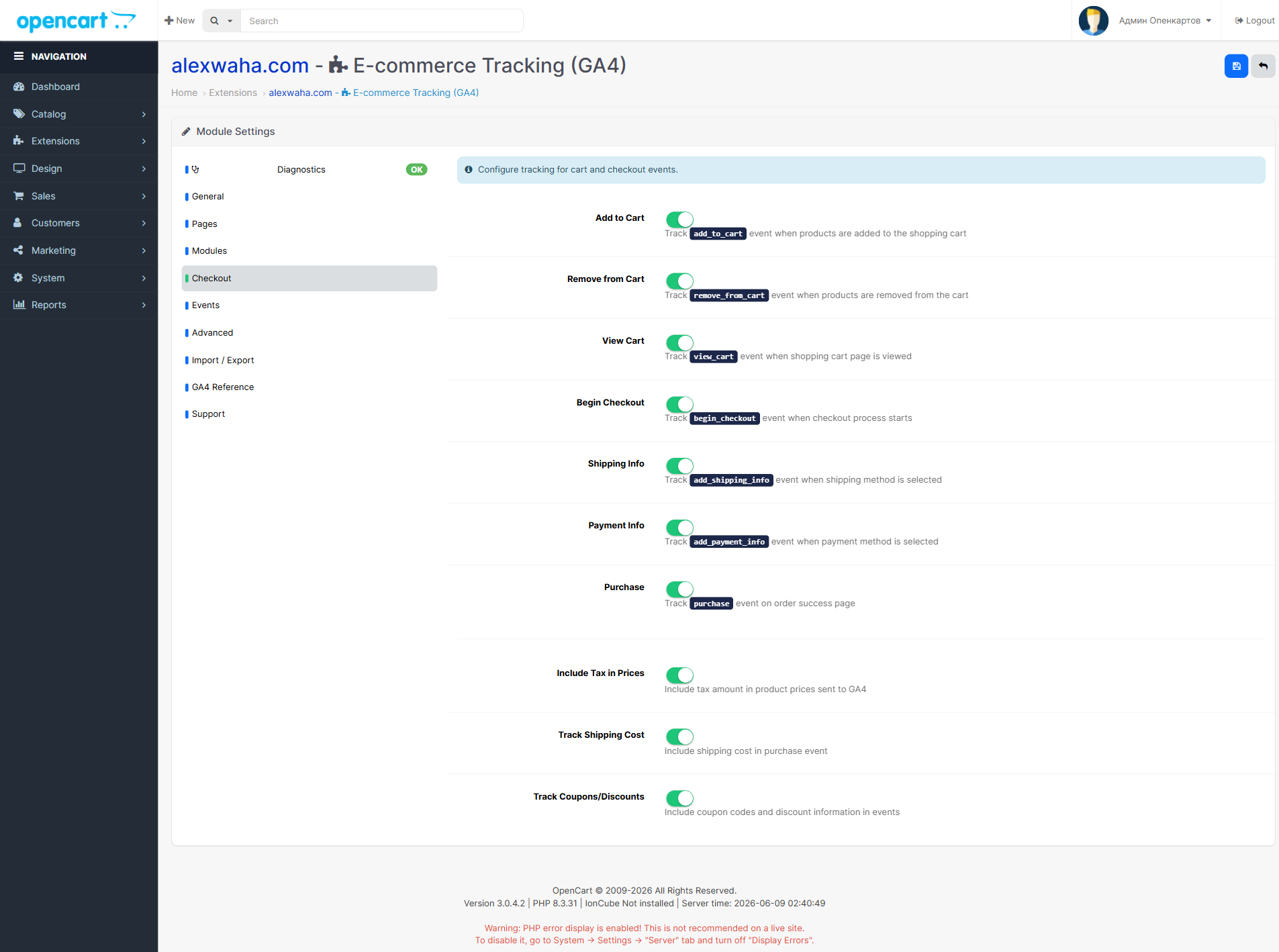
Task: Open the Advanced tab
Action: pyautogui.click(x=309, y=332)
